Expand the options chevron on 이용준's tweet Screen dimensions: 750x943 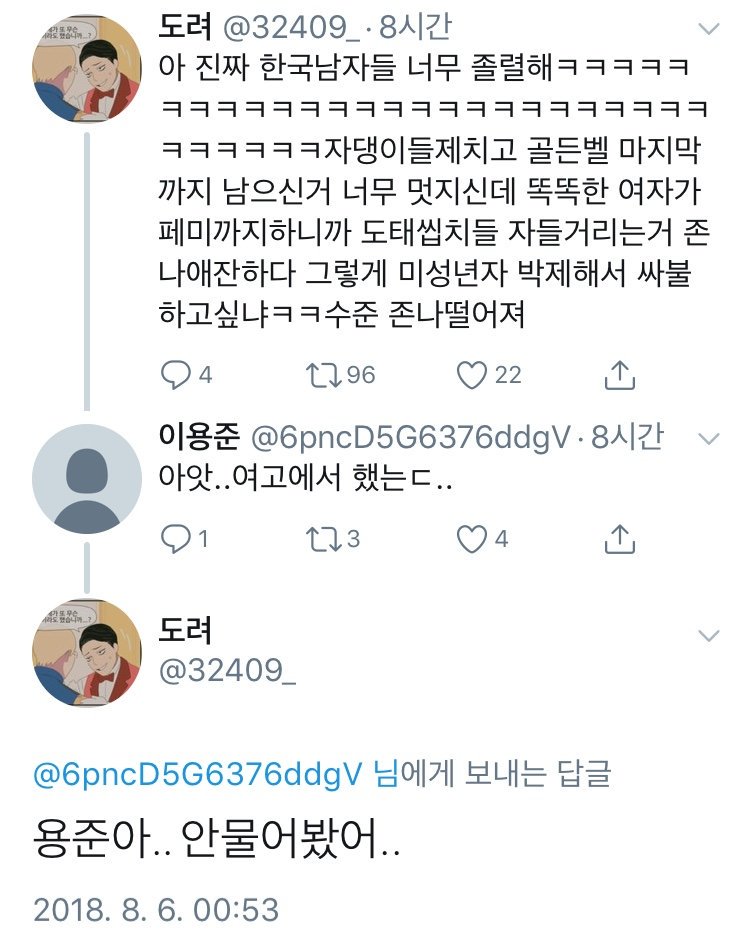[x=708, y=438]
